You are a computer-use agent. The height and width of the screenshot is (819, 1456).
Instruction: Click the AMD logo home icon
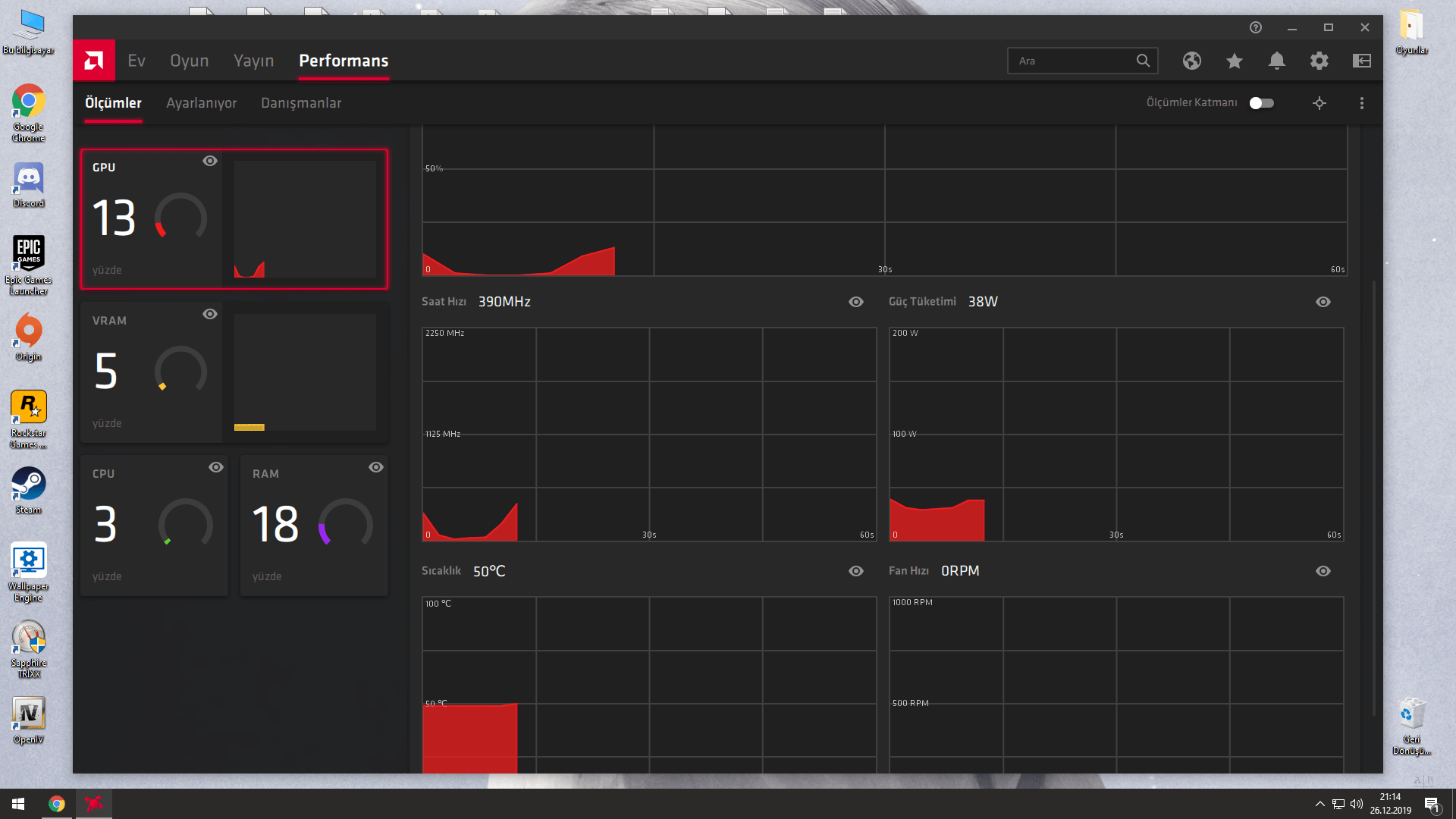[x=94, y=61]
